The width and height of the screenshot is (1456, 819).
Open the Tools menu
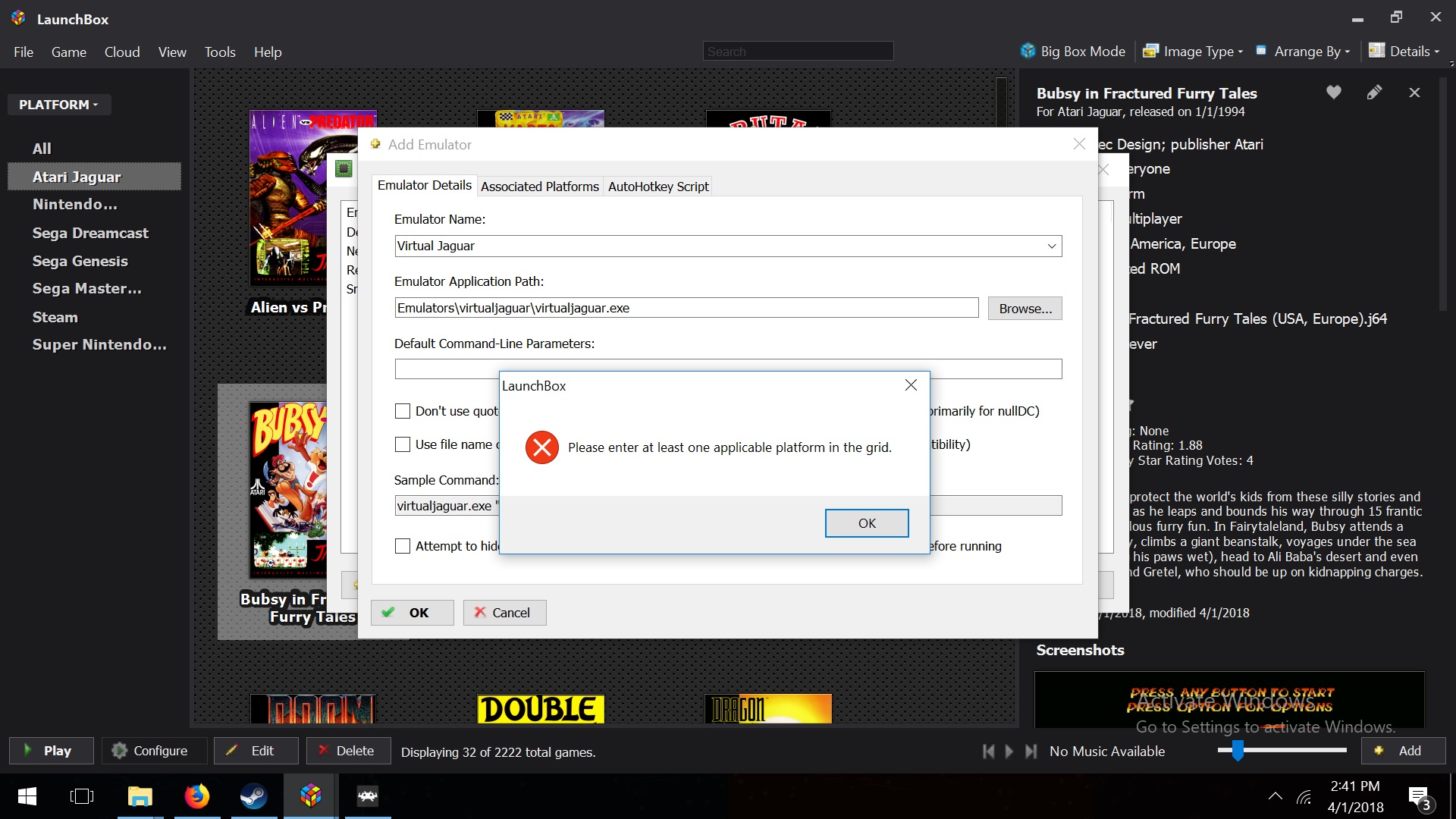220,52
